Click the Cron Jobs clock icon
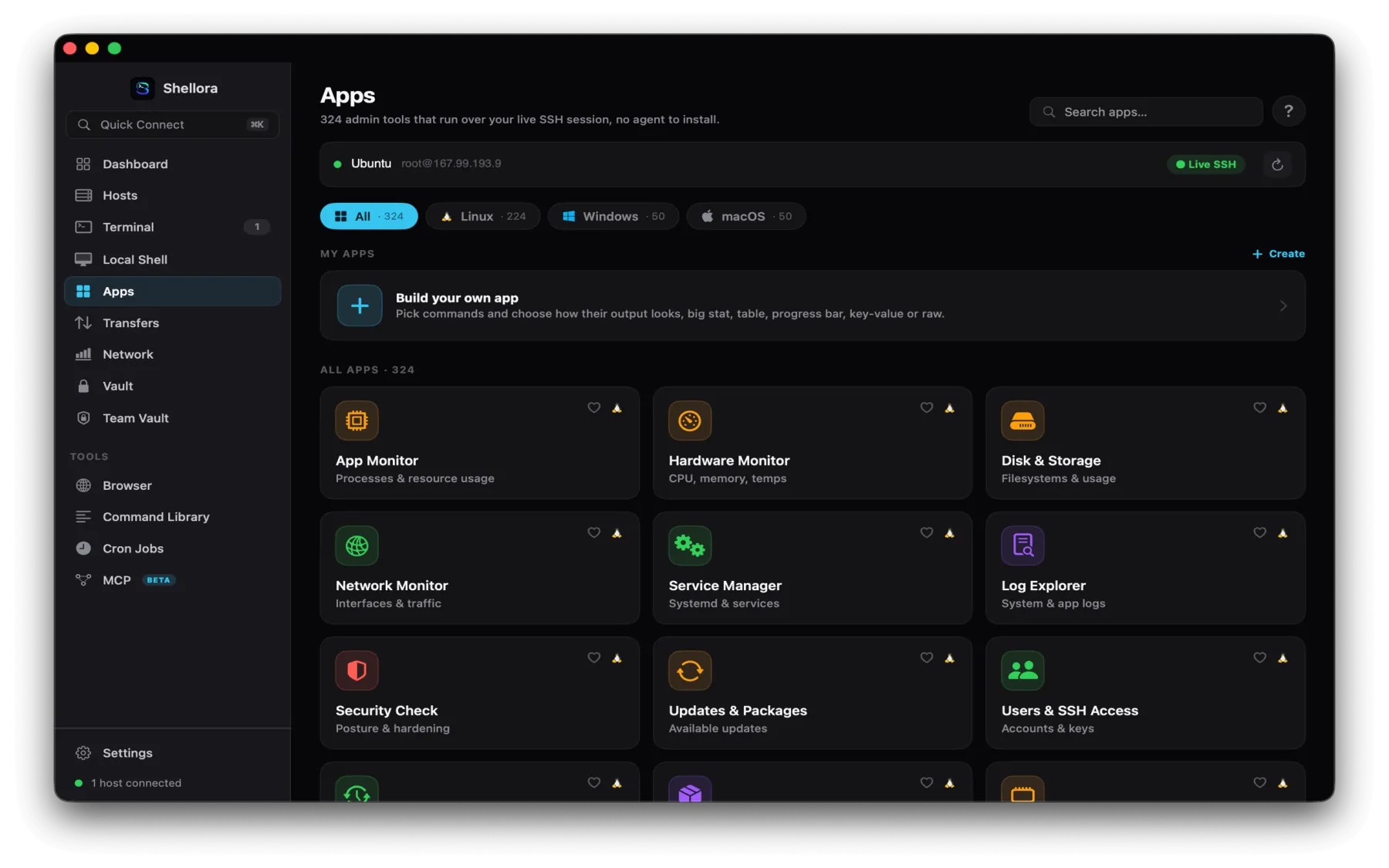Image resolution: width=1389 pixels, height=868 pixels. pyautogui.click(x=83, y=549)
